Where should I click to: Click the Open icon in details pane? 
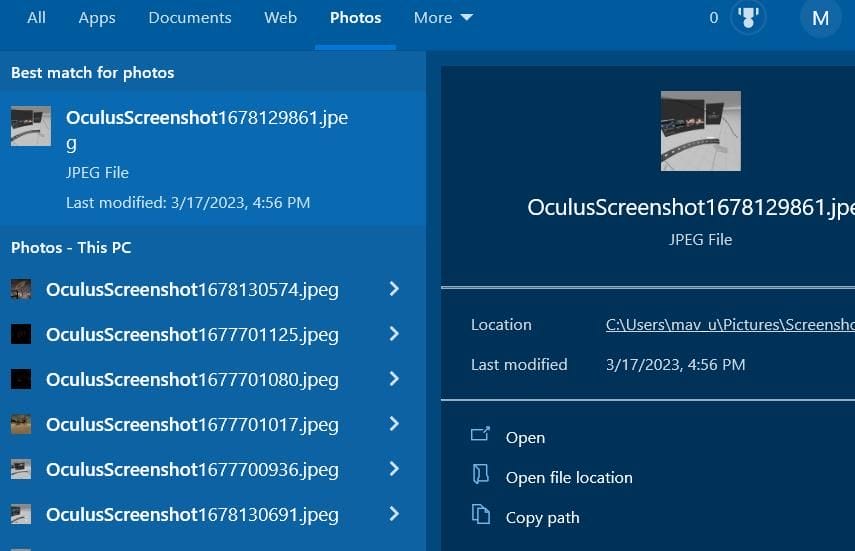coord(480,434)
